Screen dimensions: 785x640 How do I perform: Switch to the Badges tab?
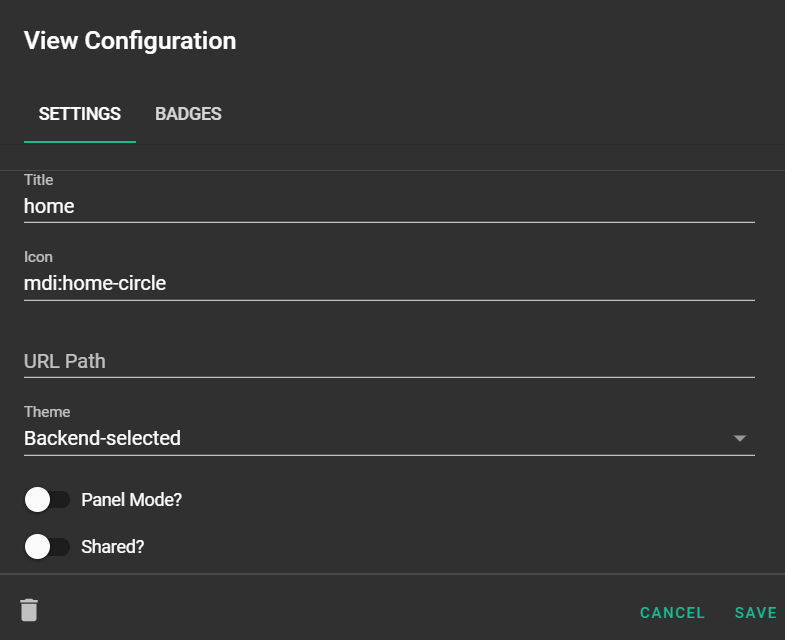(x=188, y=114)
